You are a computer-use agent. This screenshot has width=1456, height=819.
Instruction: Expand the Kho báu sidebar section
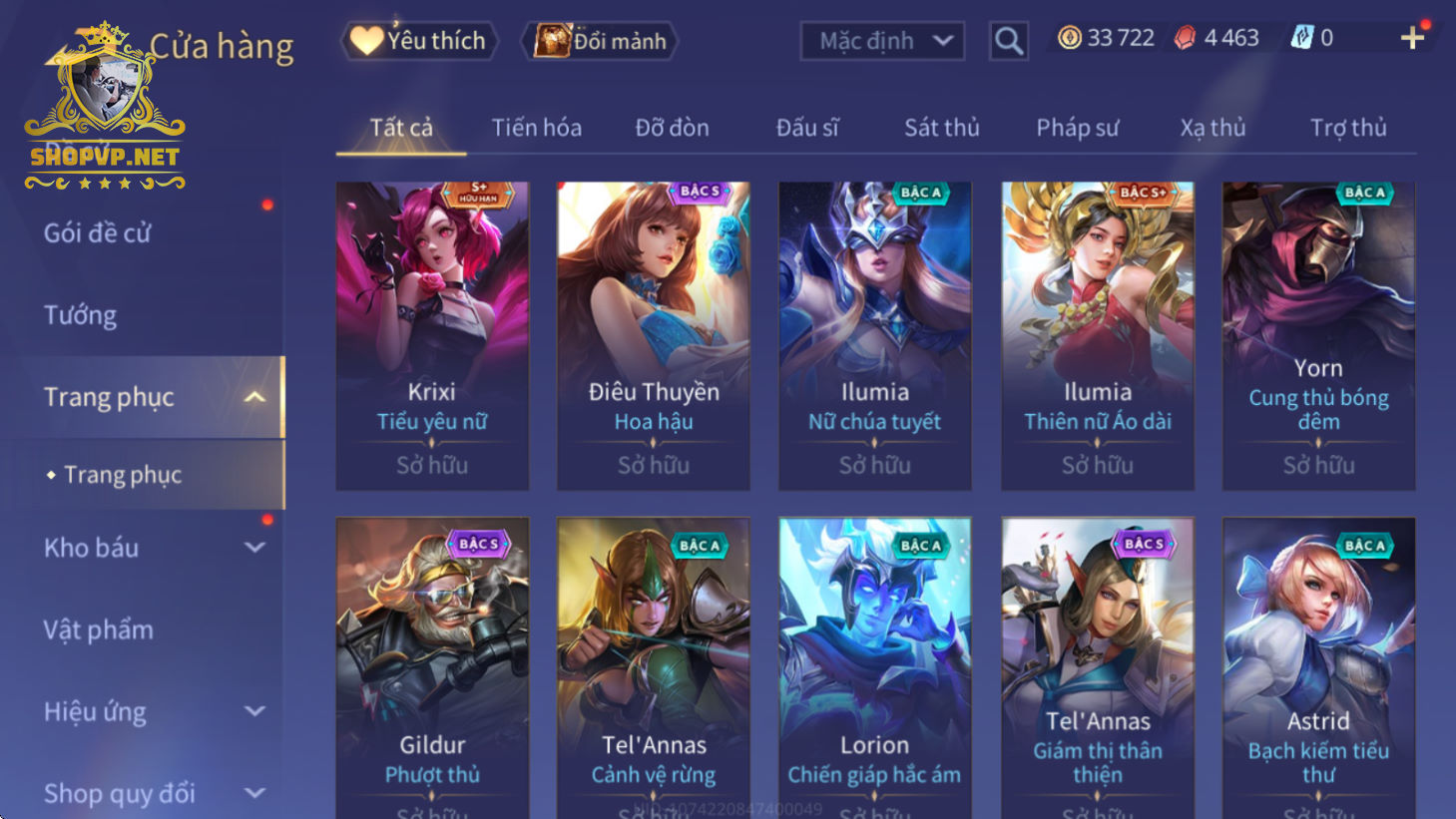(254, 548)
